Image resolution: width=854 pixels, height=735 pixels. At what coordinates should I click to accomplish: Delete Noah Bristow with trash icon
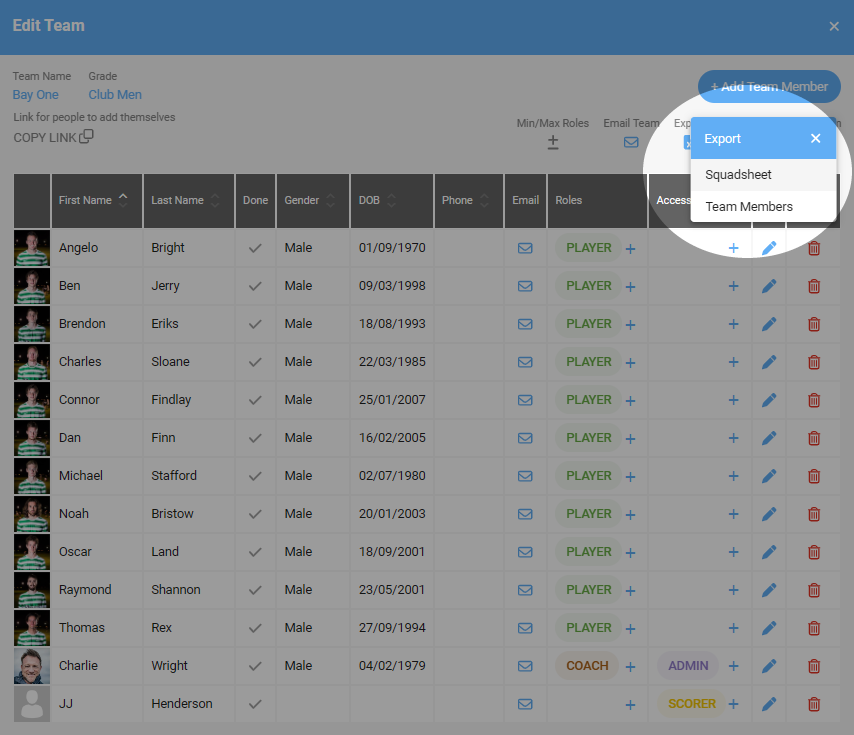[x=814, y=514]
